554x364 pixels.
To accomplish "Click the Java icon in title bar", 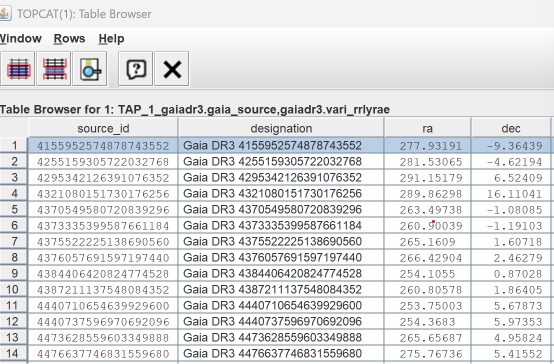I will [x=5, y=13].
